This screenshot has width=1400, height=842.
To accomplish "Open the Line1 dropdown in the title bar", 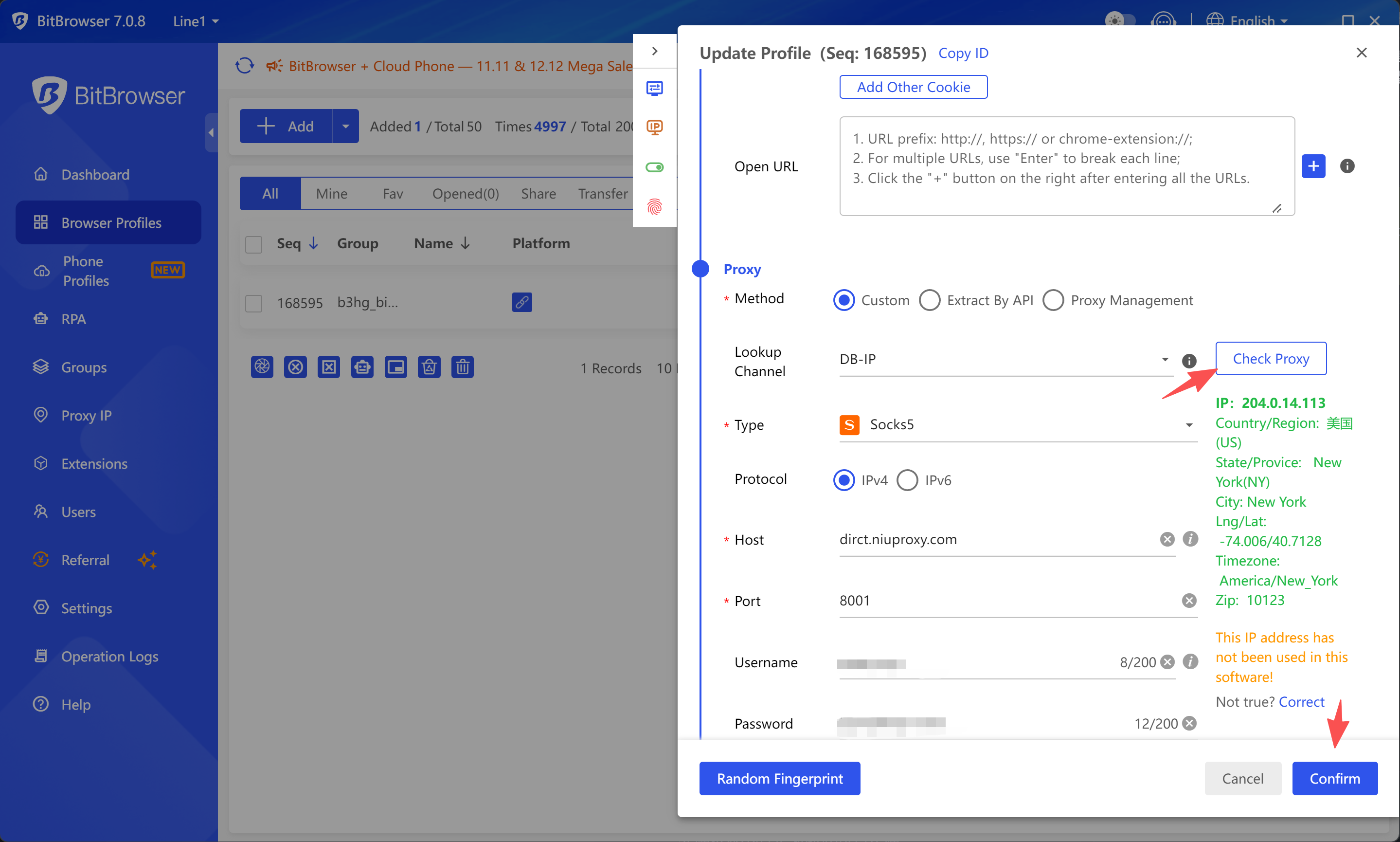I will point(196,21).
